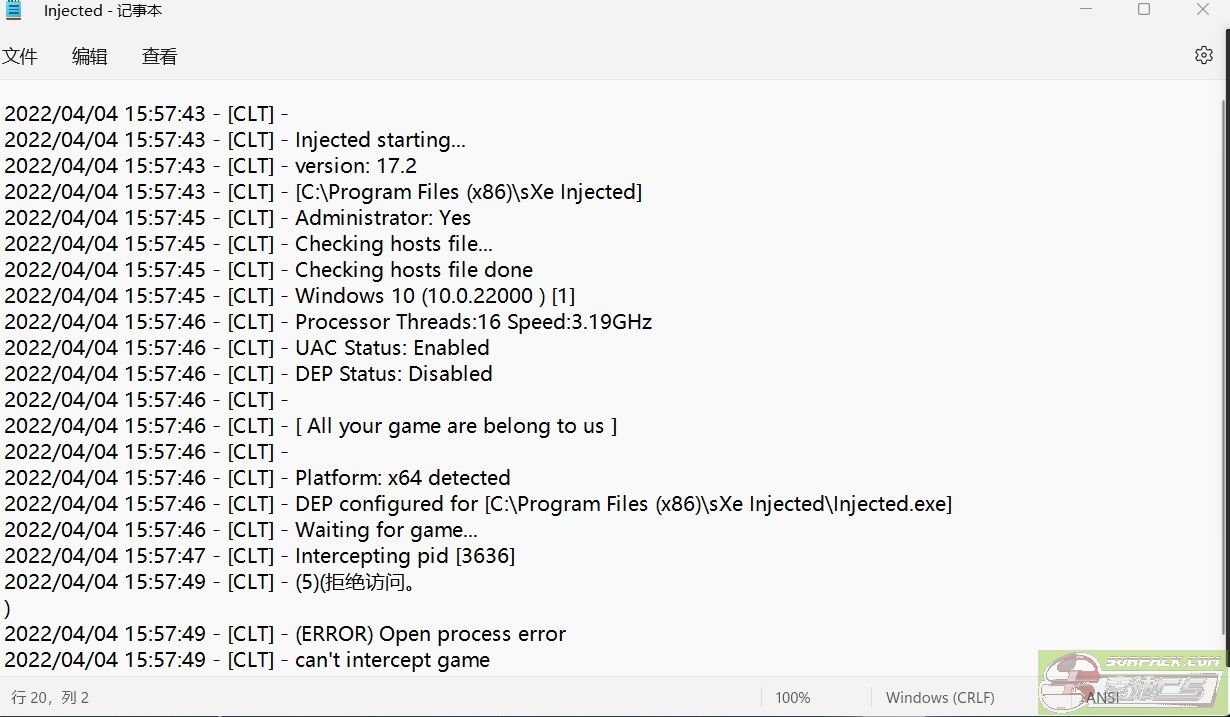Maximize the Injected Notepad window

[1144, 10]
